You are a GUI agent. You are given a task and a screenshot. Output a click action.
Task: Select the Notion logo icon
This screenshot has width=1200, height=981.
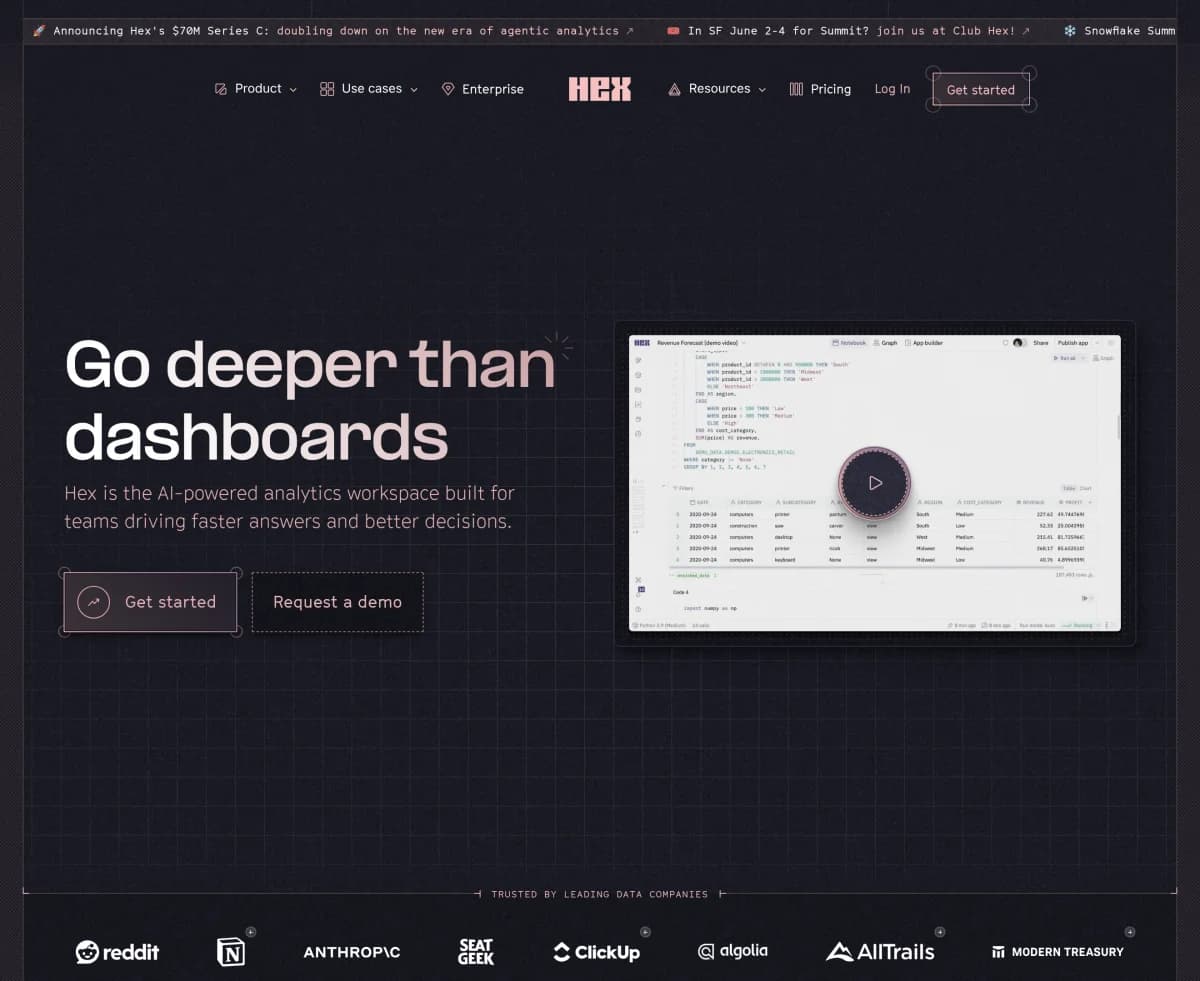click(231, 952)
